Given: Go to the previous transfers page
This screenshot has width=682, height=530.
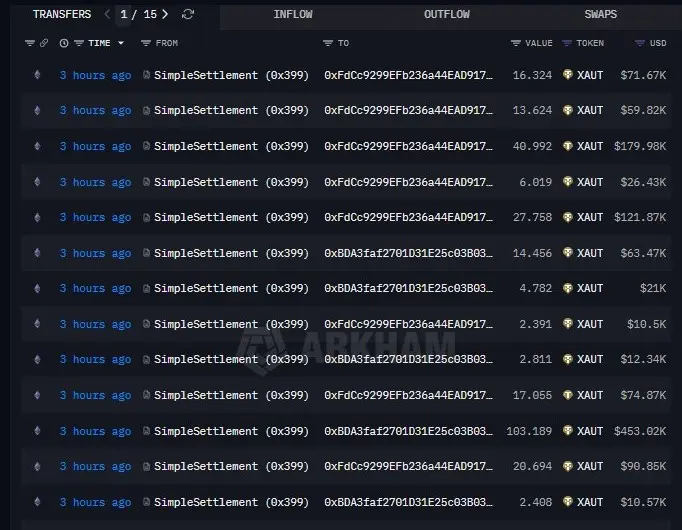Looking at the screenshot, I should pyautogui.click(x=107, y=14).
